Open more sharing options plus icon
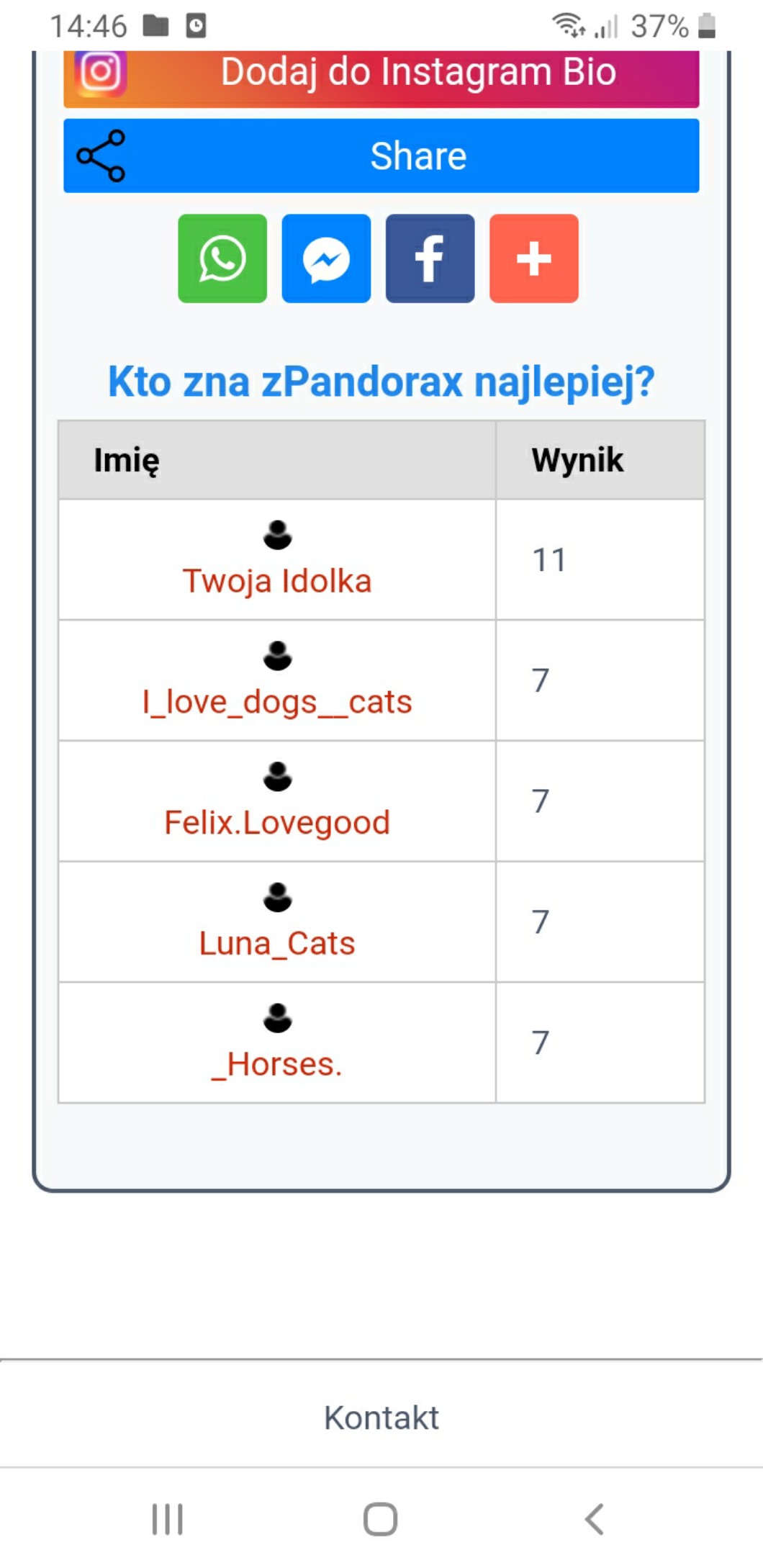Image resolution: width=763 pixels, height=1568 pixels. pyautogui.click(x=533, y=258)
